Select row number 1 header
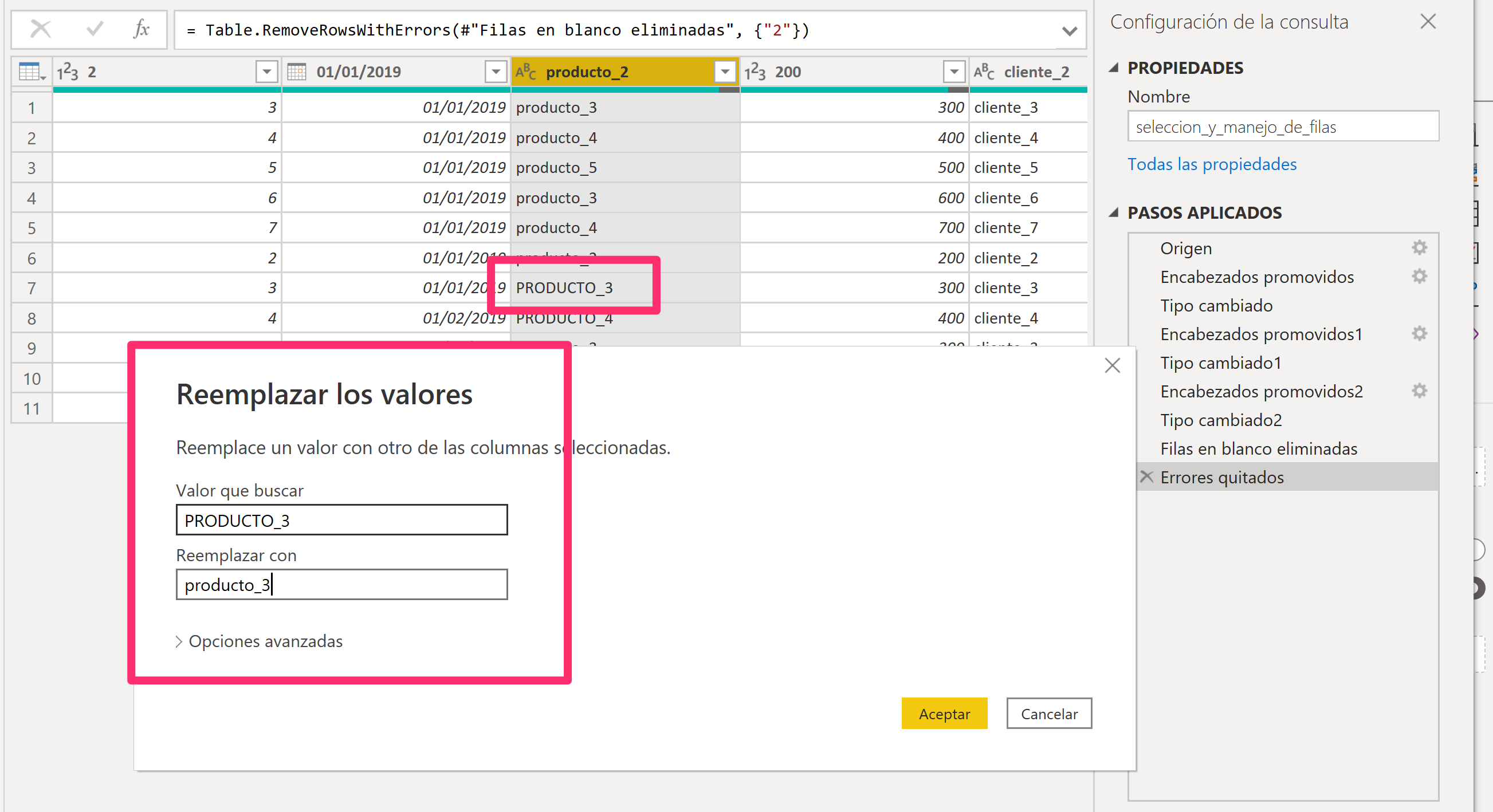 click(32, 108)
